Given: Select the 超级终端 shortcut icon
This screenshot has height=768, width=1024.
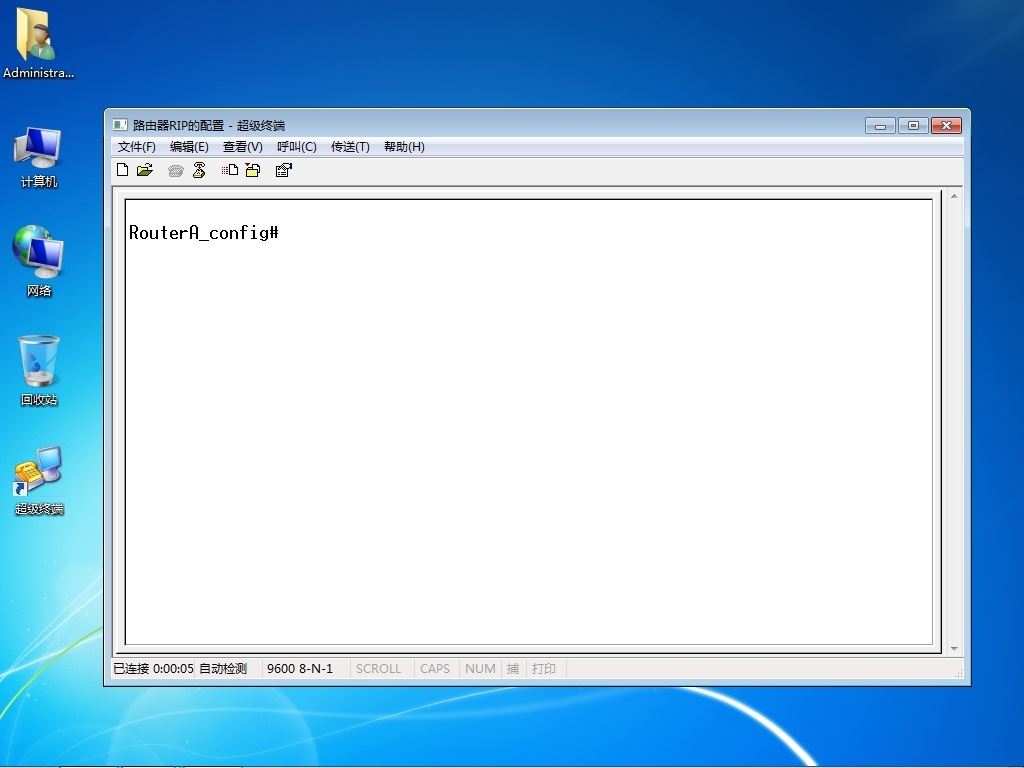Looking at the screenshot, I should click(x=39, y=481).
